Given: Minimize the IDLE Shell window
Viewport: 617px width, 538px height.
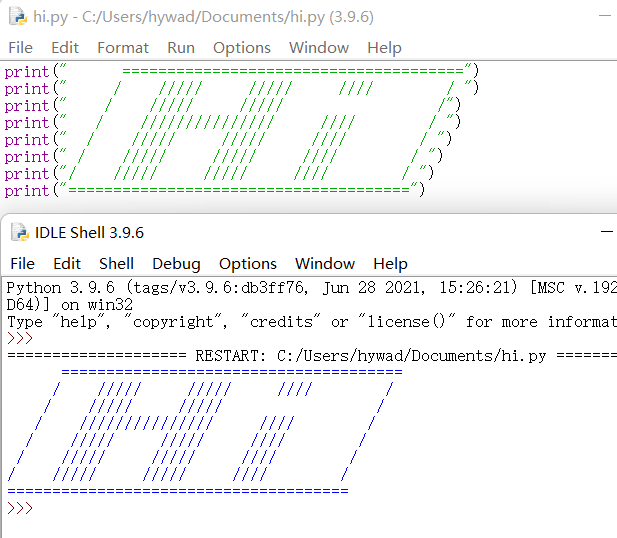Looking at the screenshot, I should point(607,232).
